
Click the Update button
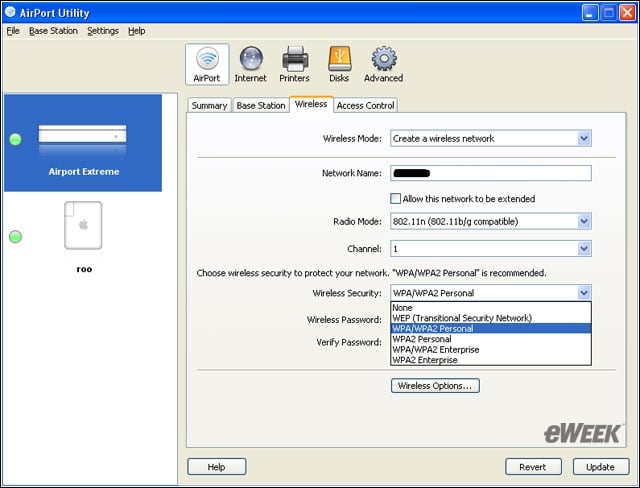(600, 466)
